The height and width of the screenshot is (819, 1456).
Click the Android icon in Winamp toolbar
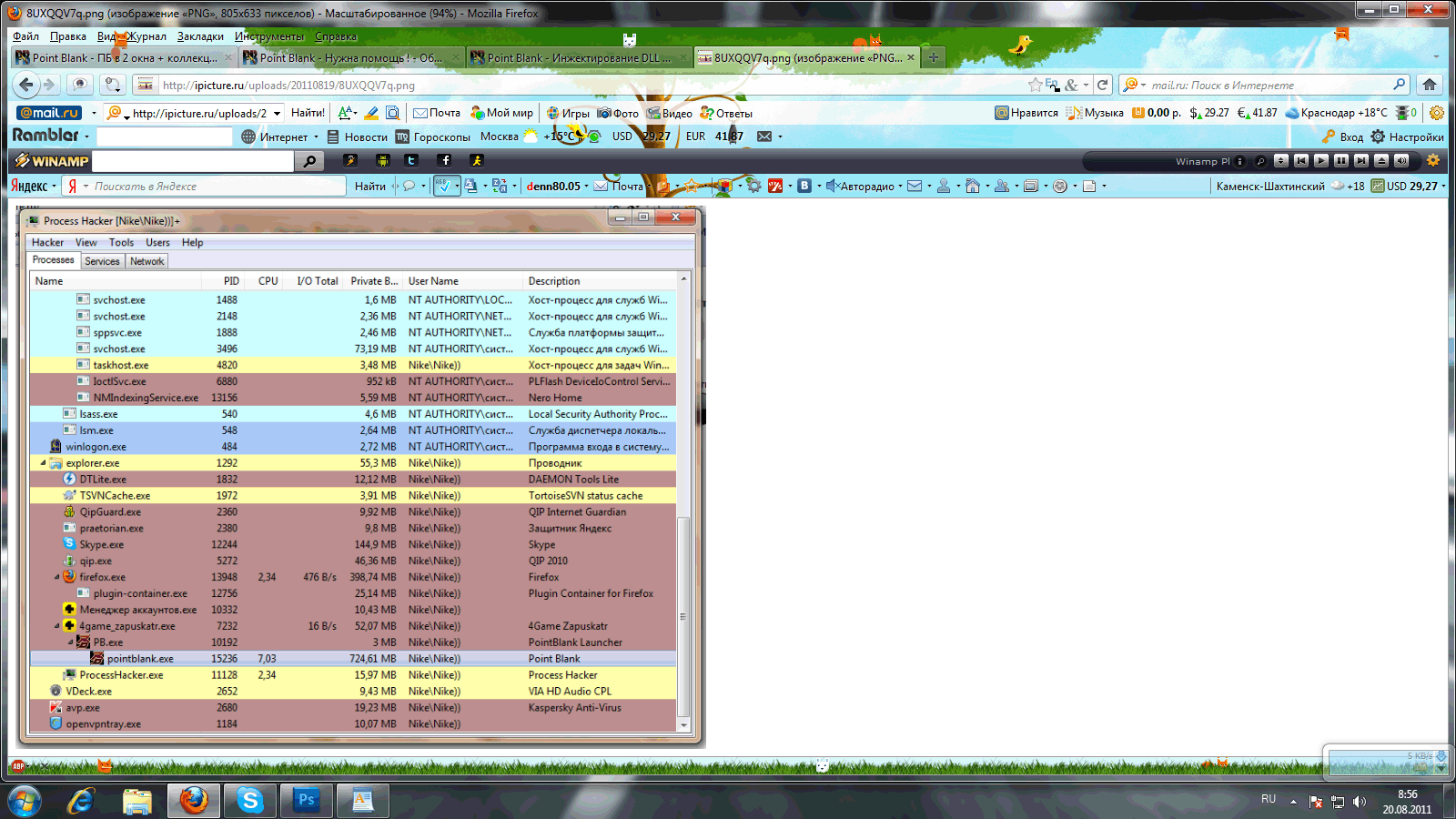(x=382, y=160)
